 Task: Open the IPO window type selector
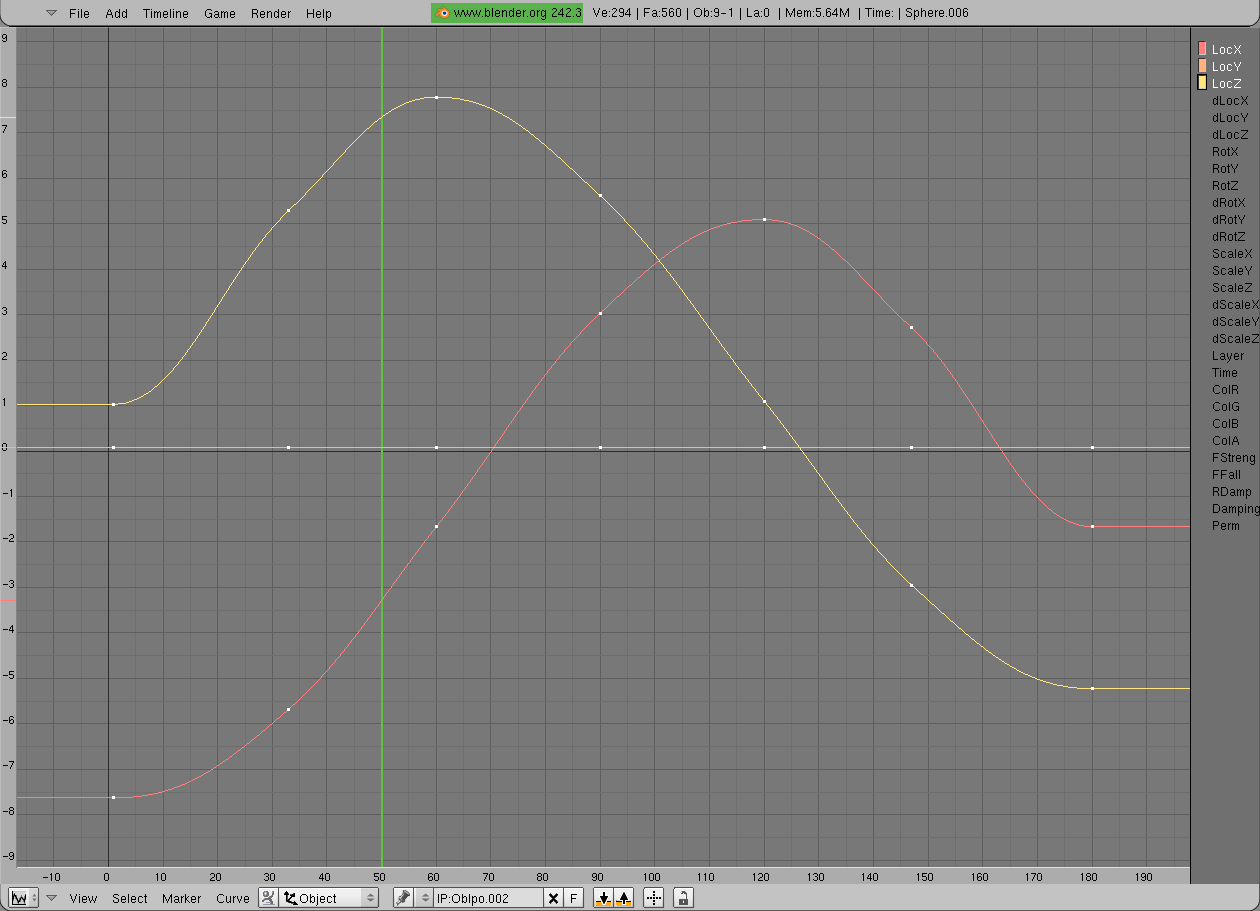23,898
